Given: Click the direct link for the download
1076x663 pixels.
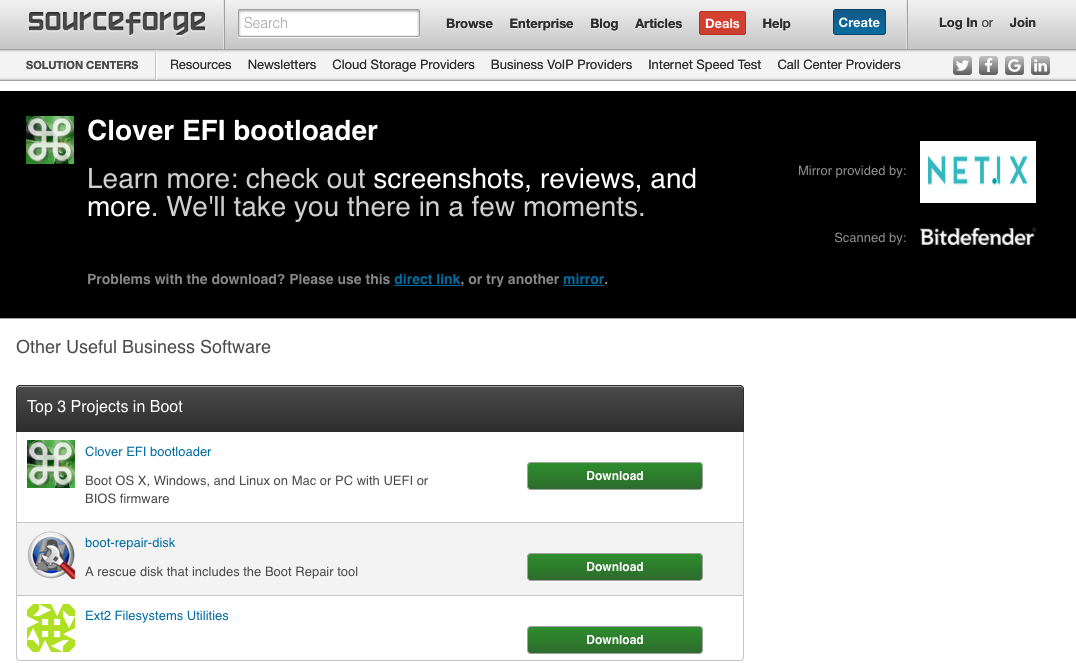Looking at the screenshot, I should pos(427,279).
